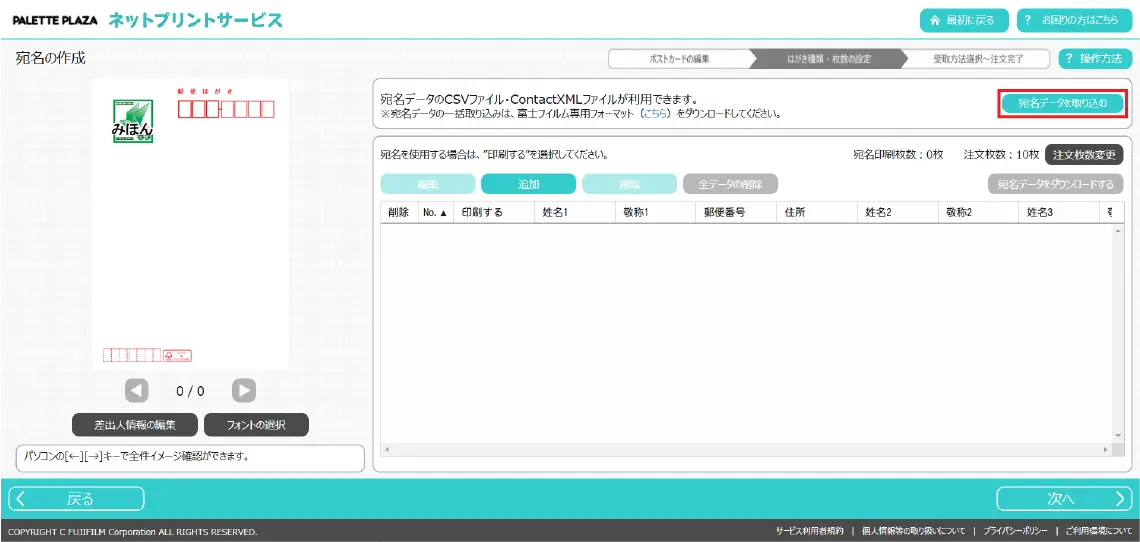This screenshot has height=542, width=1140.
Task: Open the プライバシーポリシー footer link
Action: coord(1015,531)
